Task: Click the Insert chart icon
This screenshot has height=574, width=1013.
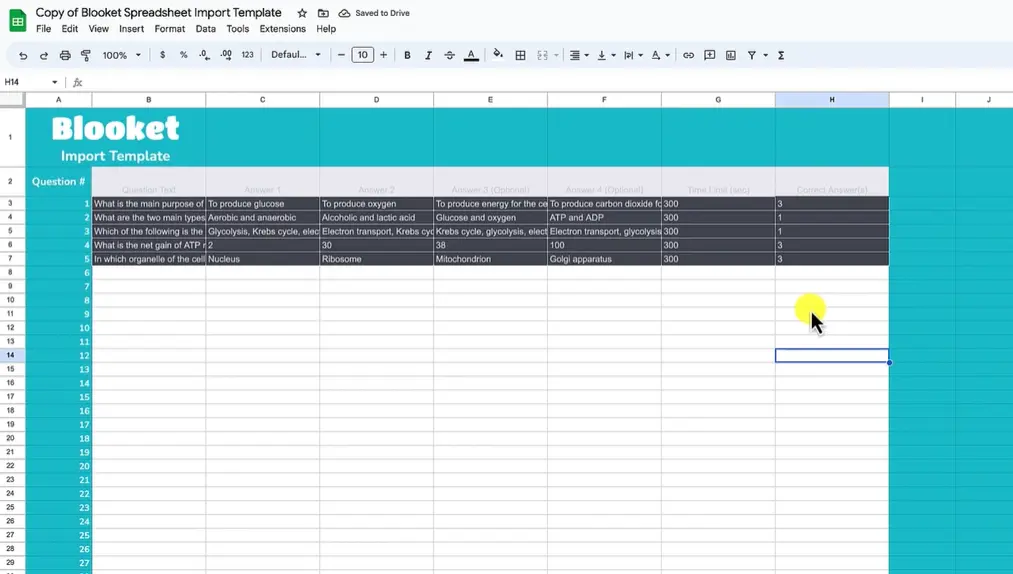Action: coord(731,56)
